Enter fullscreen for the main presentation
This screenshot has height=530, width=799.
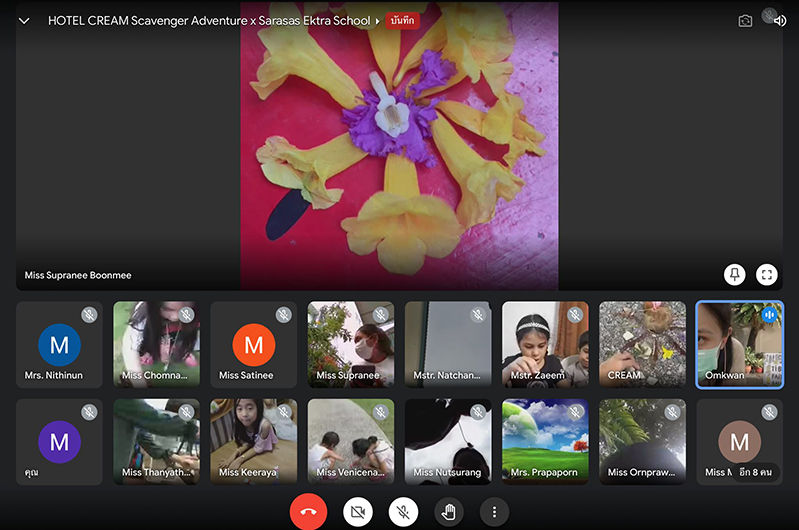click(766, 275)
